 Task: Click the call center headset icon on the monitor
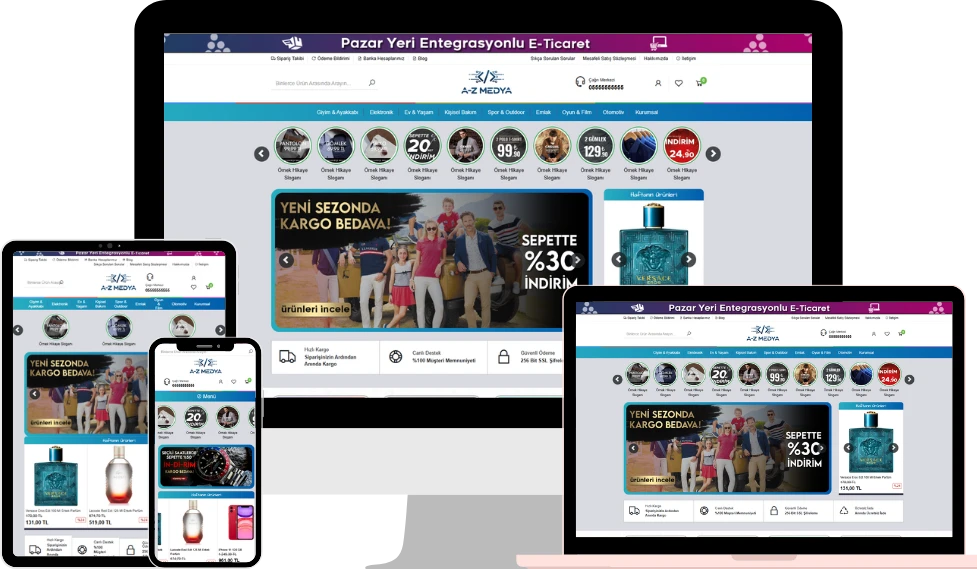[580, 82]
